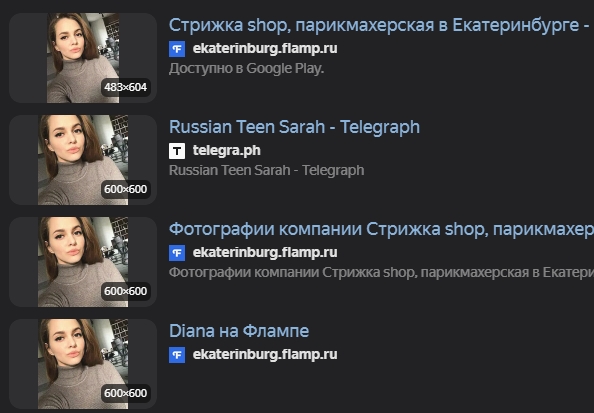This screenshot has height=413, width=594.
Task: Click the ekaterinburg.flamp.ru domain in the first result
Action: point(265,48)
